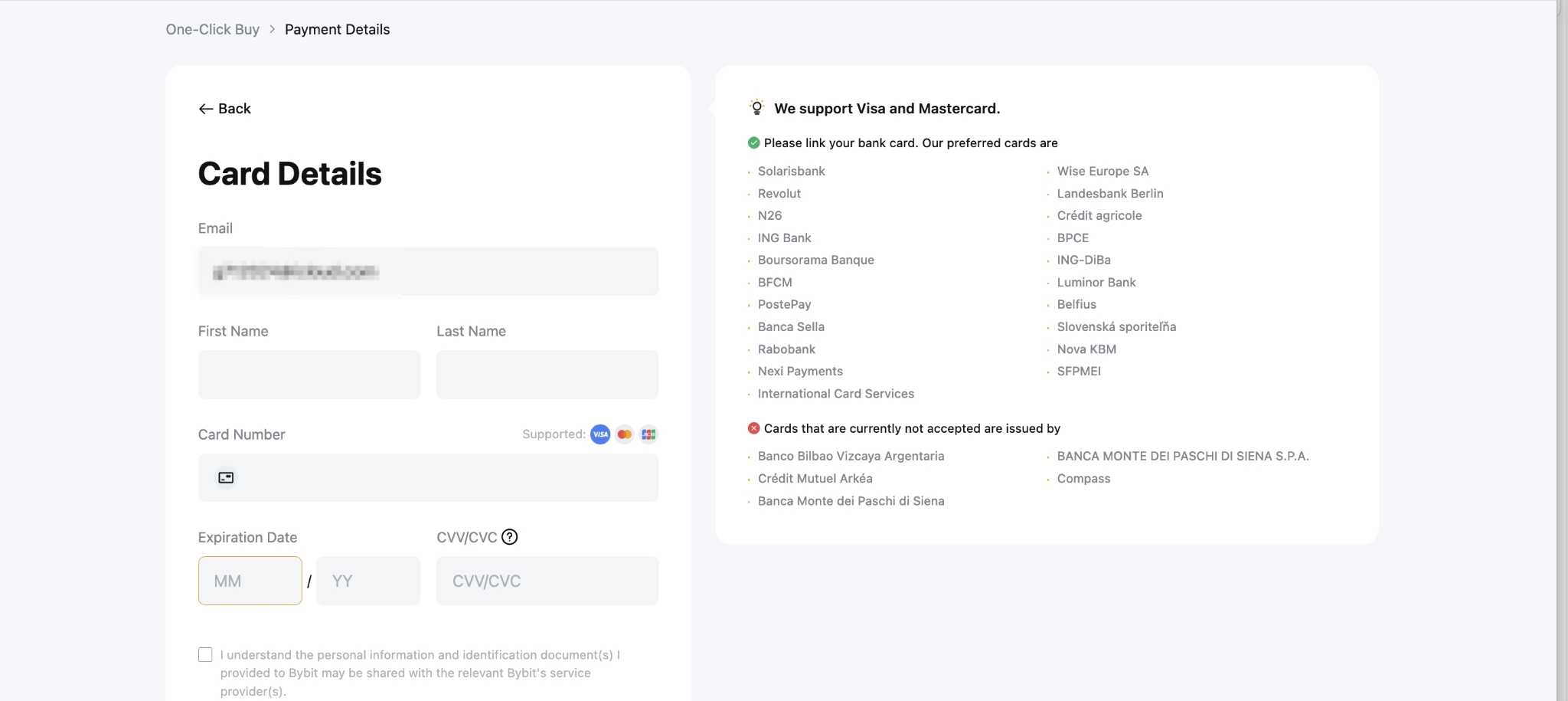1568x701 pixels.
Task: Click the Crédit agricole list entry
Action: [x=1099, y=215]
